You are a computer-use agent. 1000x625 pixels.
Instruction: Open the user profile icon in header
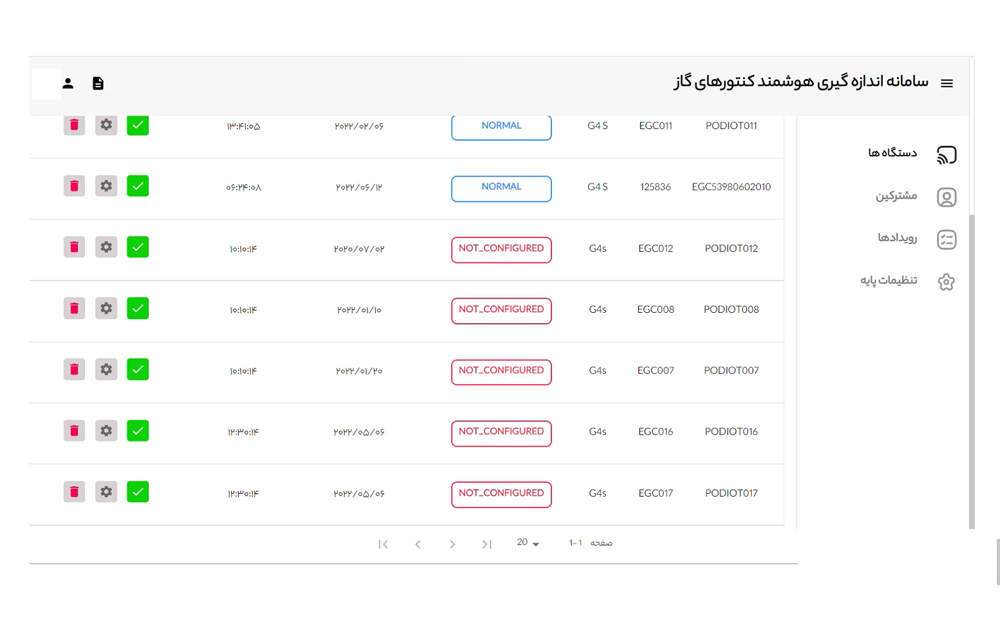point(68,84)
